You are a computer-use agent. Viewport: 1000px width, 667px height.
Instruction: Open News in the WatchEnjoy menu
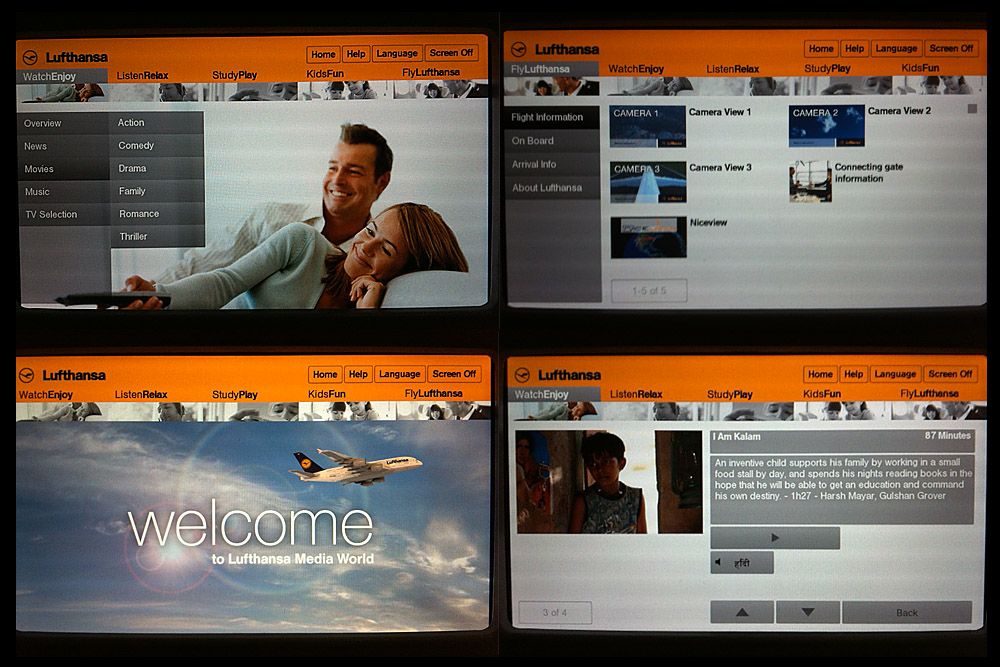[x=64, y=146]
